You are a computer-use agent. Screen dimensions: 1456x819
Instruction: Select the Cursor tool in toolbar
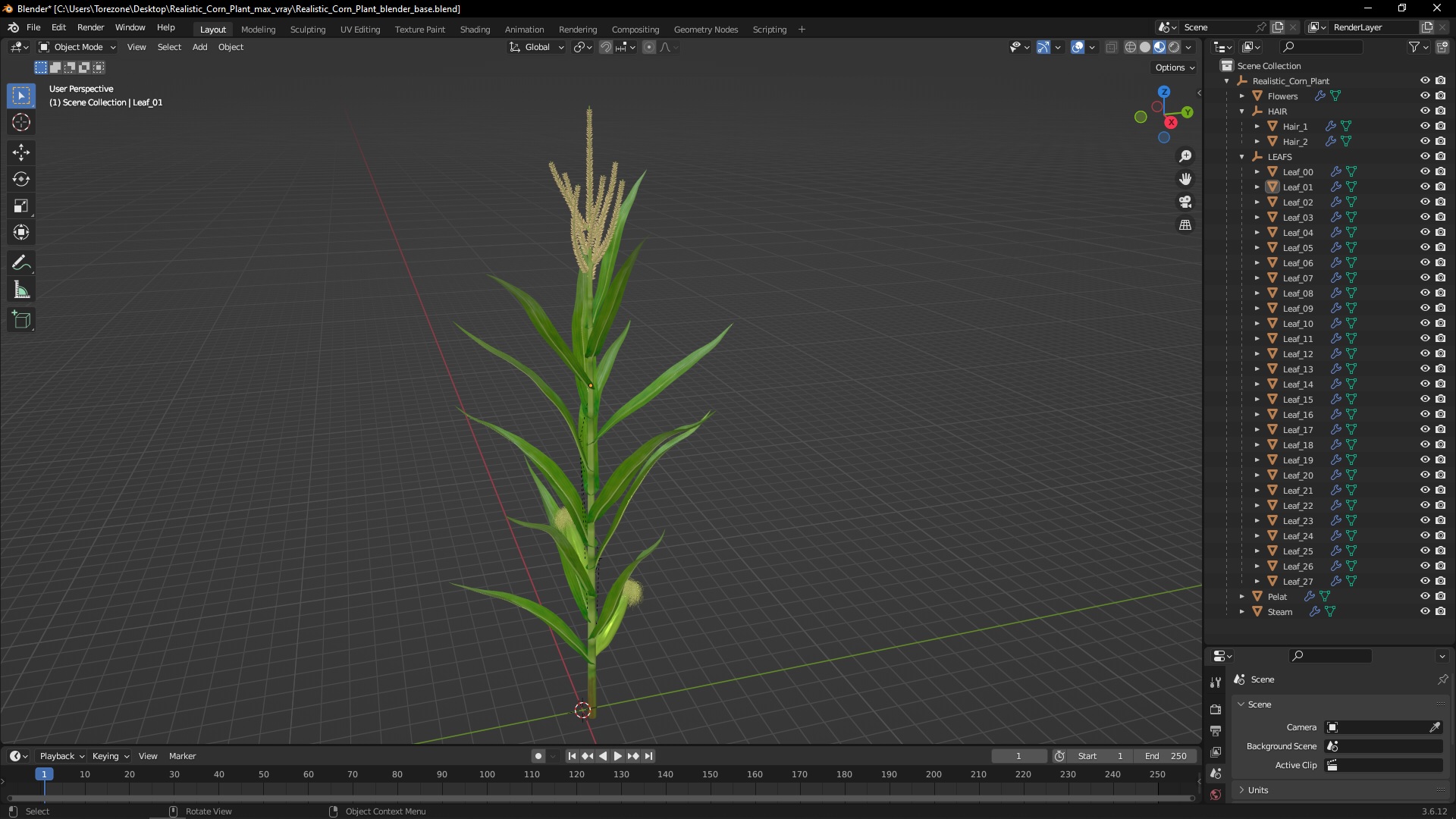tap(21, 122)
